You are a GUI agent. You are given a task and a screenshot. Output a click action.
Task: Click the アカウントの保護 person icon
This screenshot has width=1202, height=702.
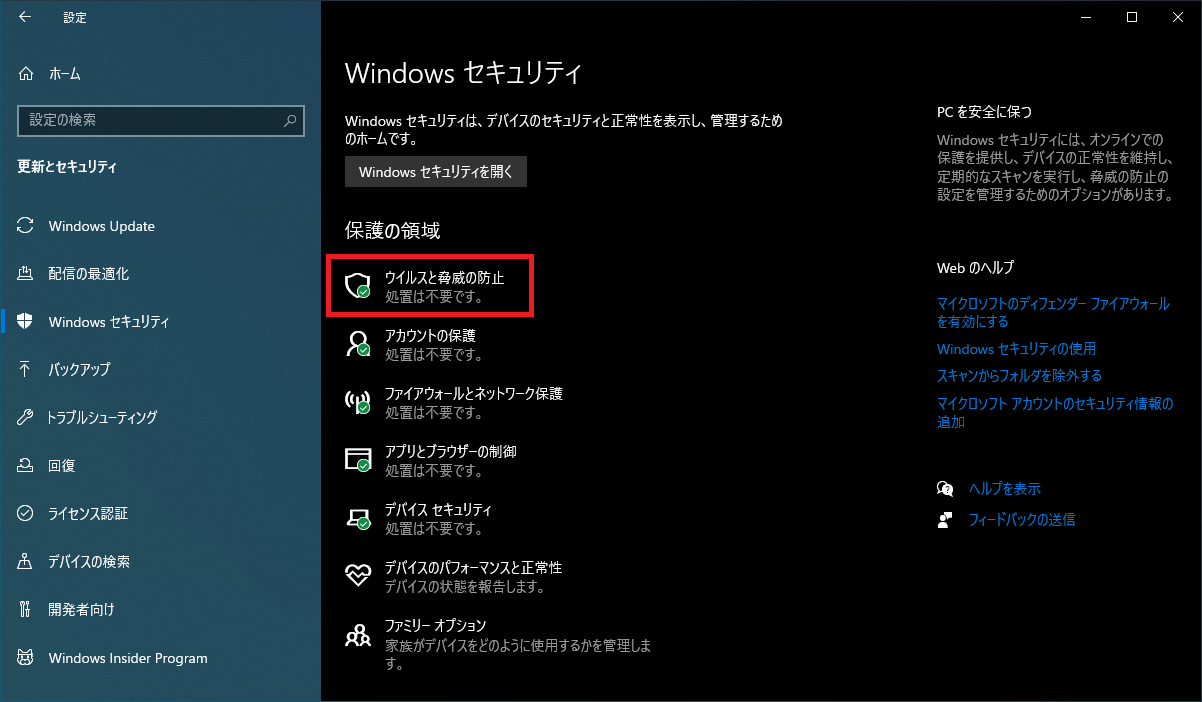pyautogui.click(x=358, y=344)
